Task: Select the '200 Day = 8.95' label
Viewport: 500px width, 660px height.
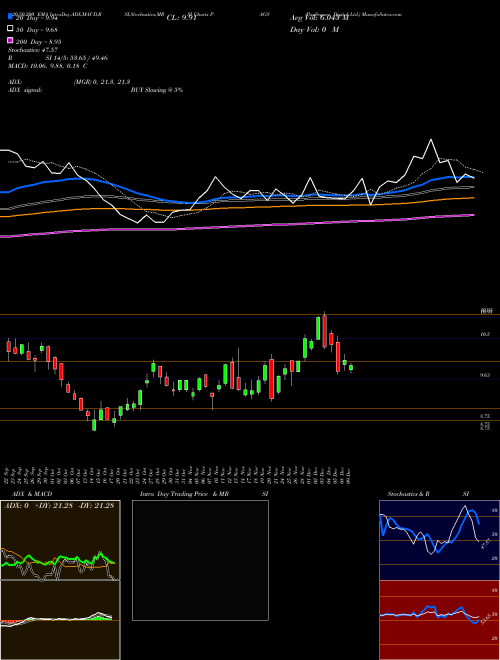Action: 38,41
